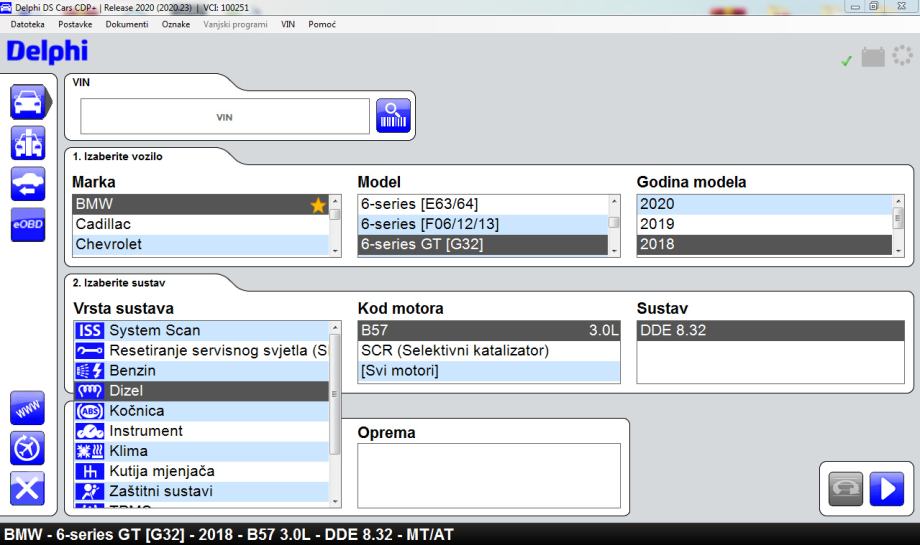Click the vehicle history arrows icon

(28, 184)
